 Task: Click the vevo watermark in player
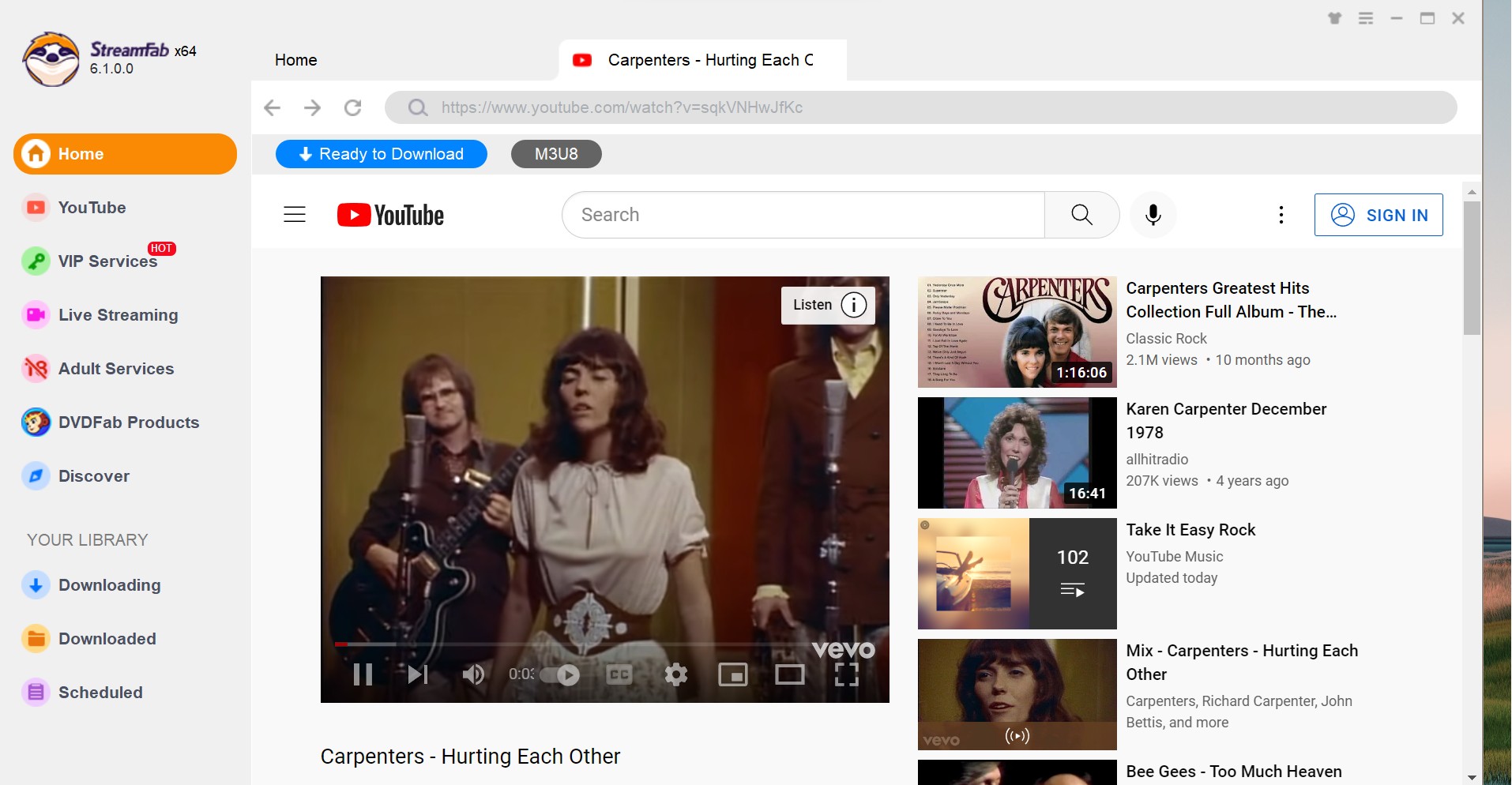click(844, 649)
